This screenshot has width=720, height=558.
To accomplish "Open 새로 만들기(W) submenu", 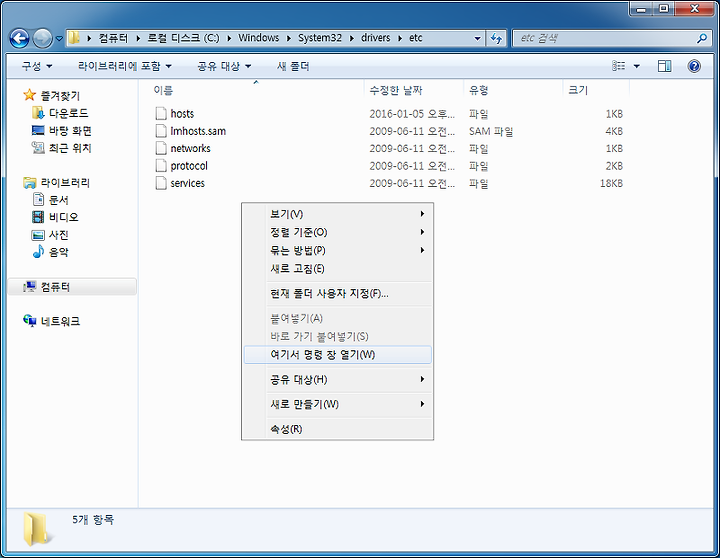I will (338, 404).
